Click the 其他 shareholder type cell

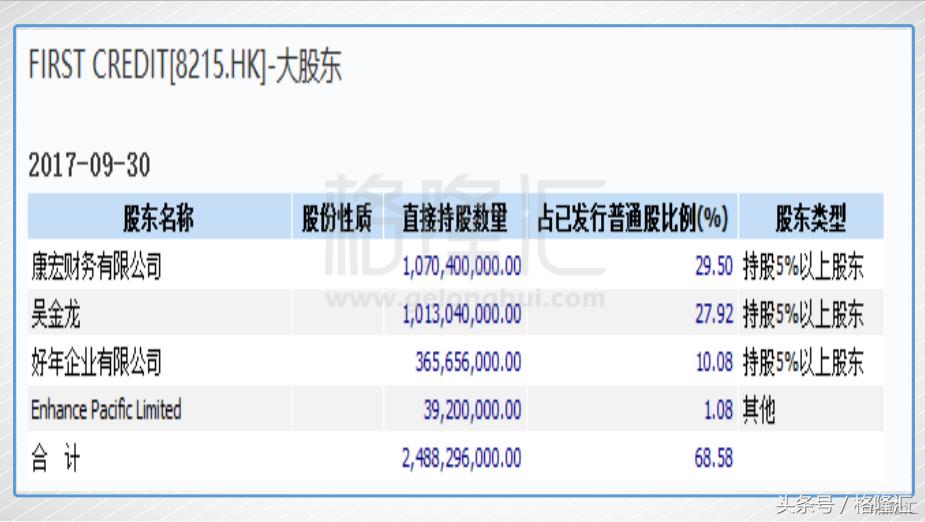coord(759,410)
